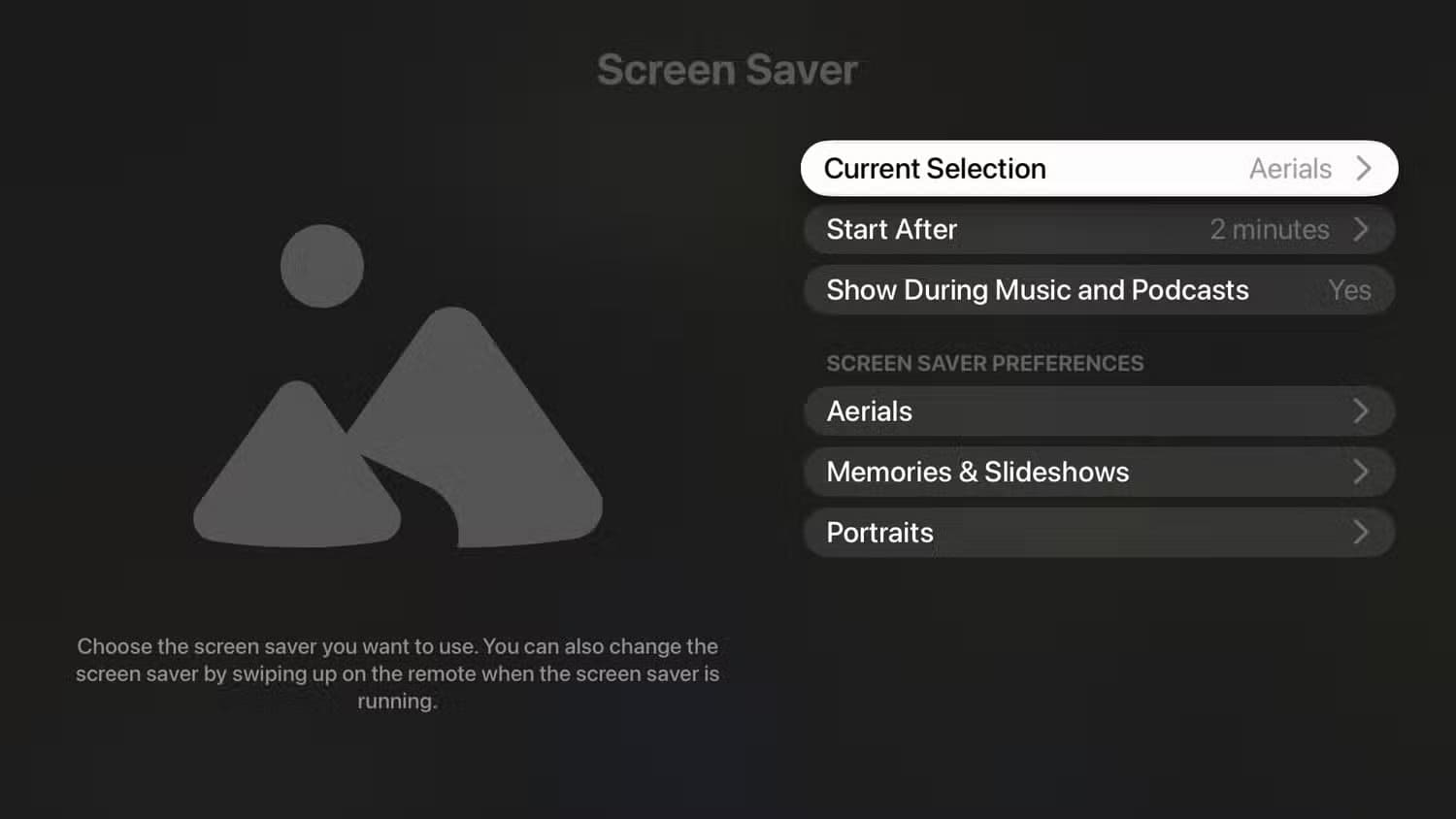Open the Current Selection row
The width and height of the screenshot is (1456, 819).
click(x=1099, y=169)
